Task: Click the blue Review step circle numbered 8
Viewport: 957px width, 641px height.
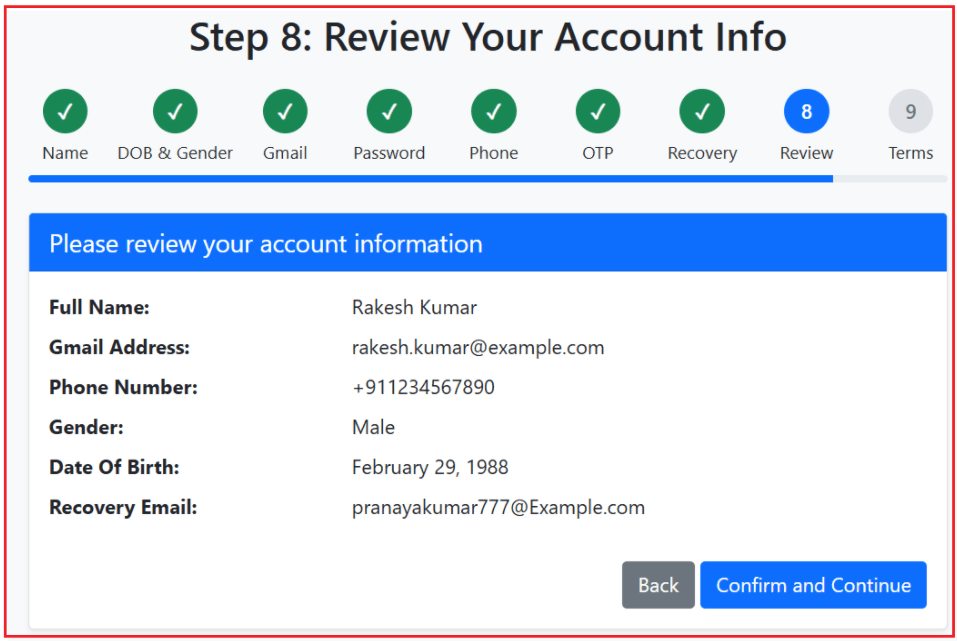Action: tap(806, 111)
